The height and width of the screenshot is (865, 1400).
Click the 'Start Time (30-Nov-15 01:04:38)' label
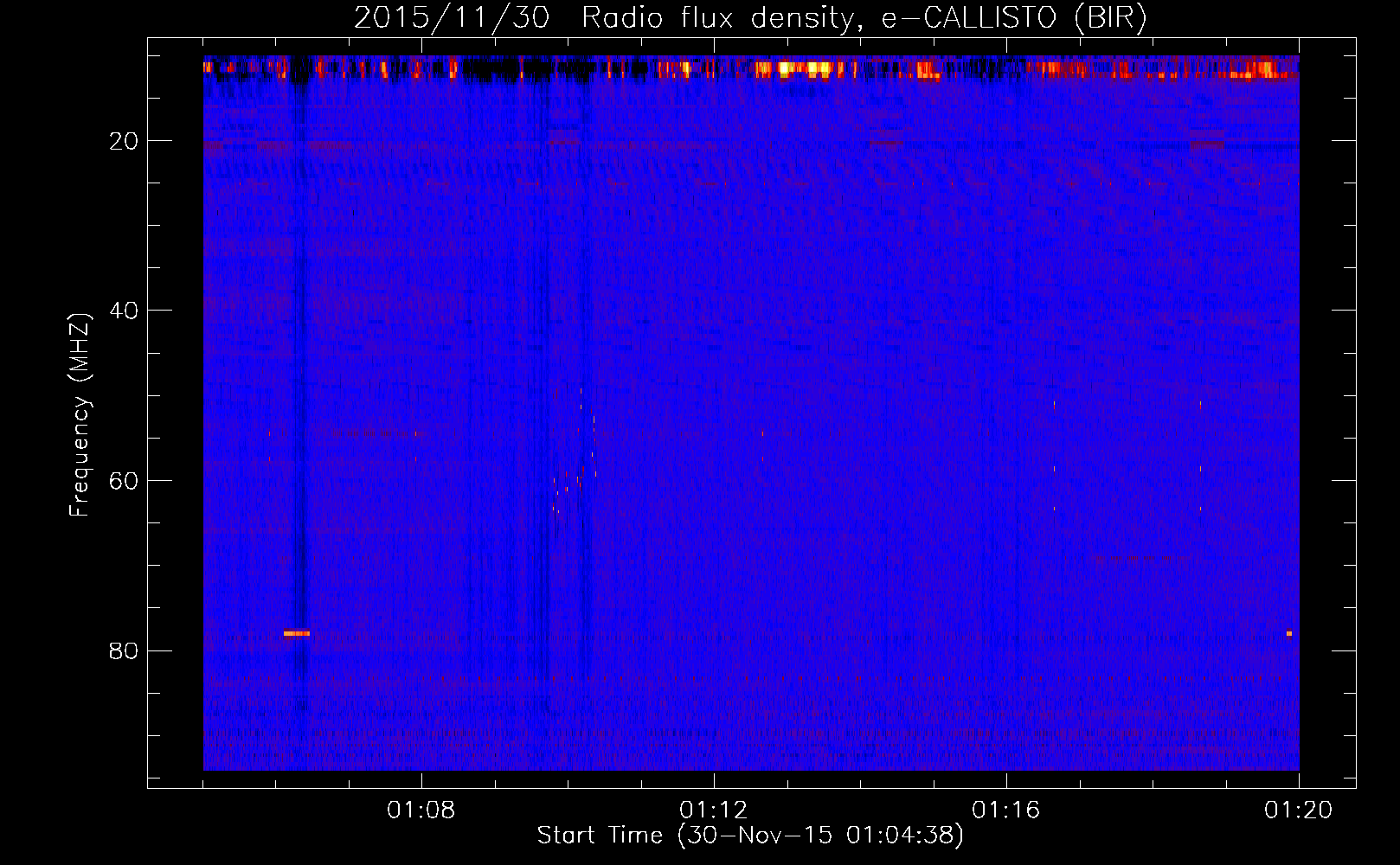click(750, 836)
